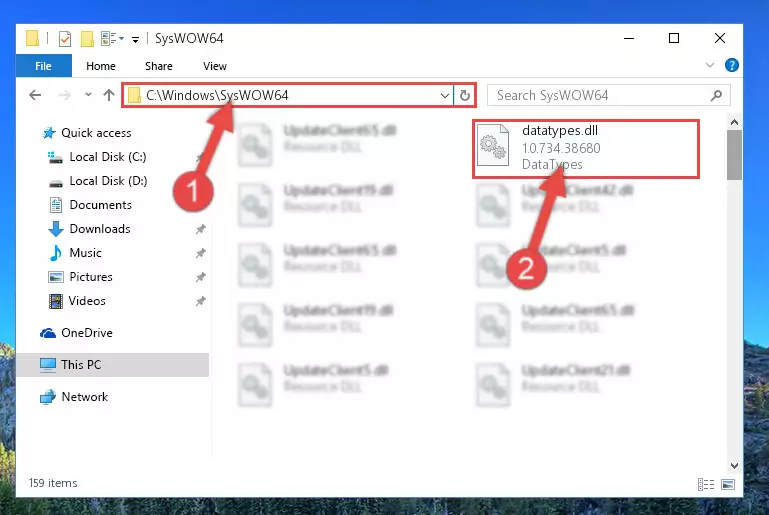Go forward with the right arrow

click(64, 95)
